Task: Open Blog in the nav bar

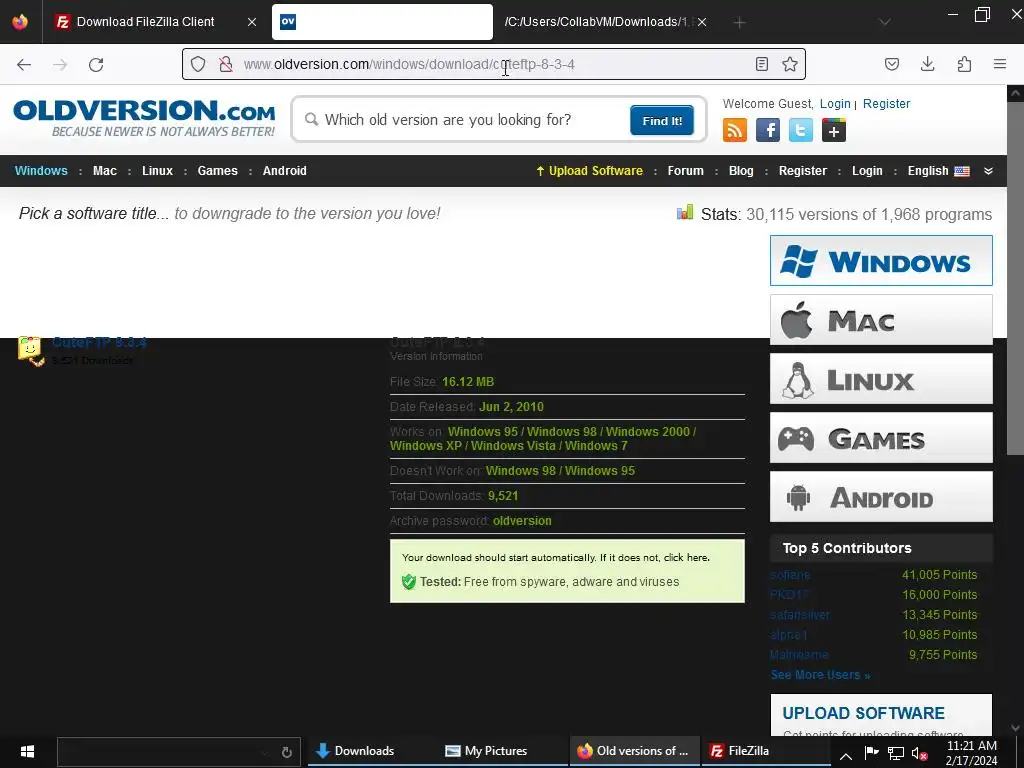Action: click(741, 170)
